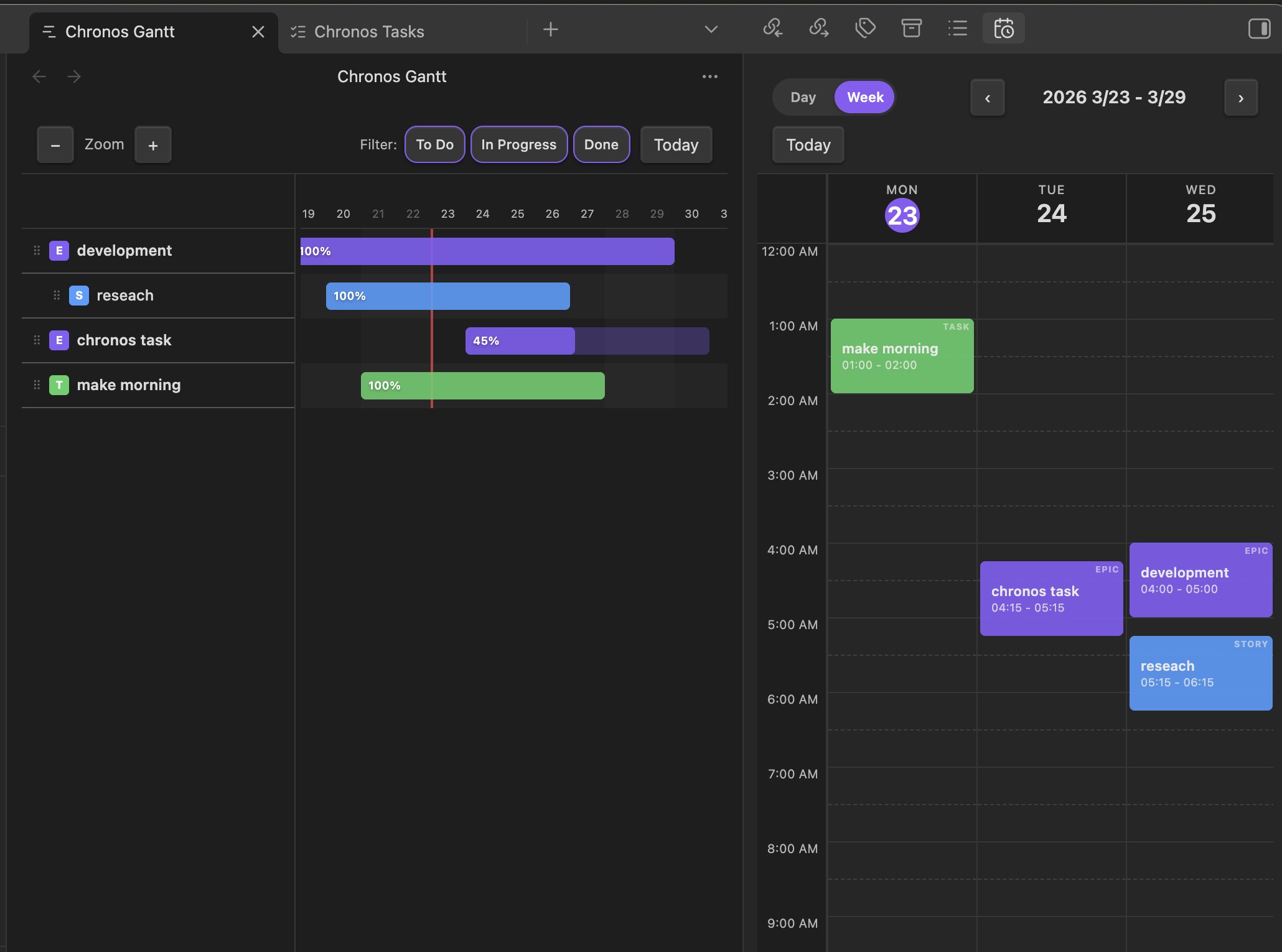Open the tags panel icon
1282x952 pixels.
coord(865,29)
